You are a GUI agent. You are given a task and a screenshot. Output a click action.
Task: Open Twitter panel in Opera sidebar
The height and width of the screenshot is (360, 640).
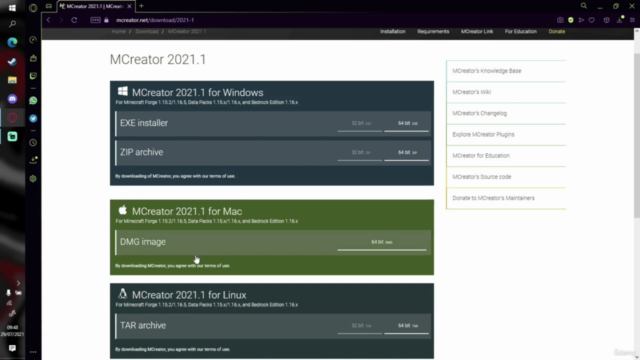(33, 118)
